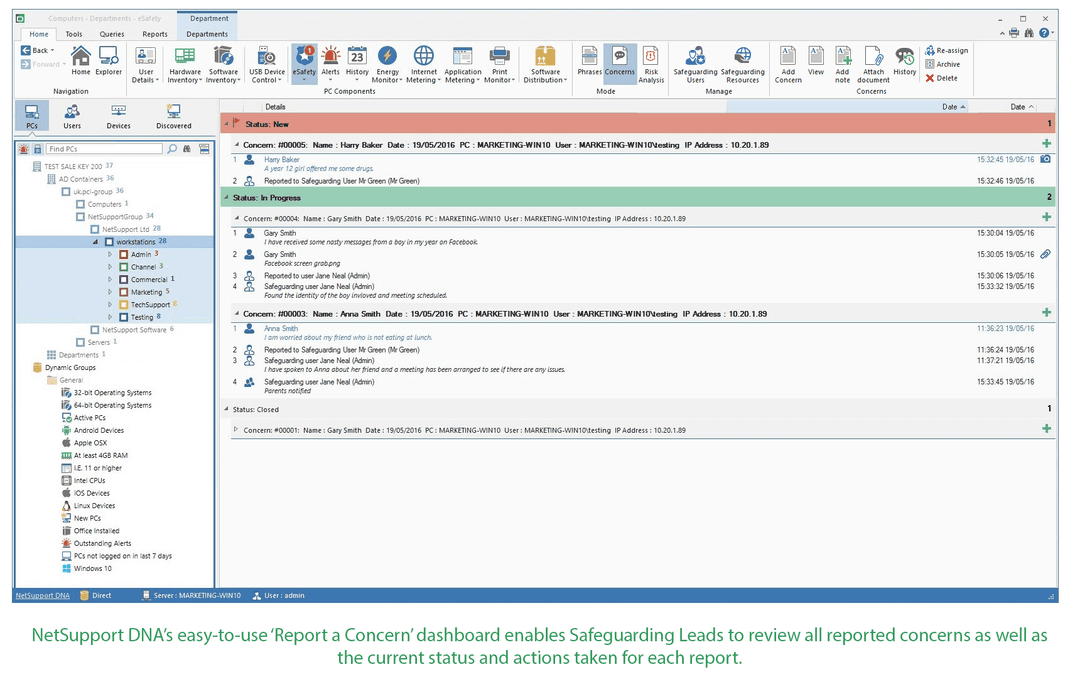Screen dimensions: 1080x691
Task: Open the Departments ribbon tab
Action: [207, 33]
